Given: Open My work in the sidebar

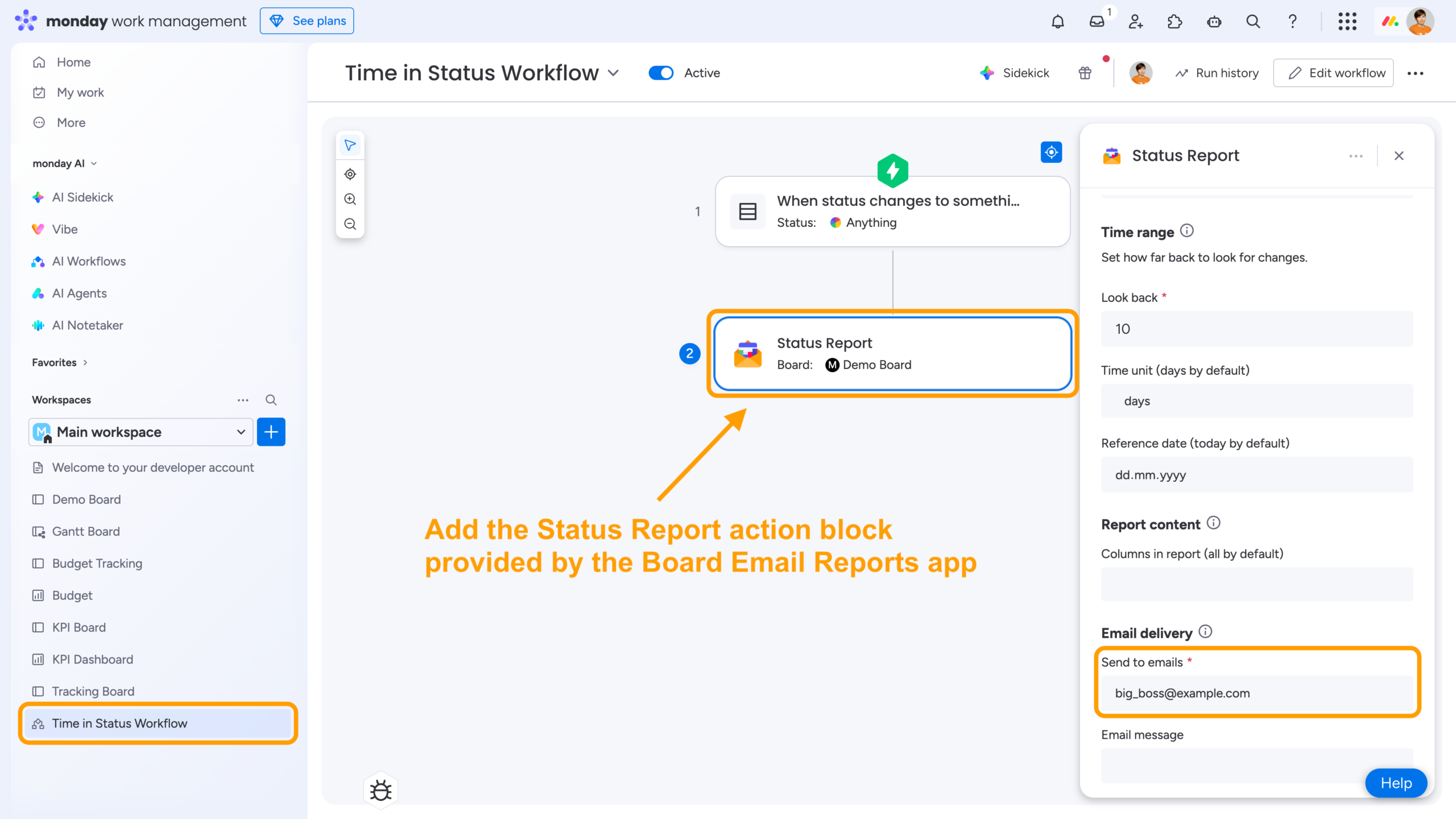Looking at the screenshot, I should (80, 92).
